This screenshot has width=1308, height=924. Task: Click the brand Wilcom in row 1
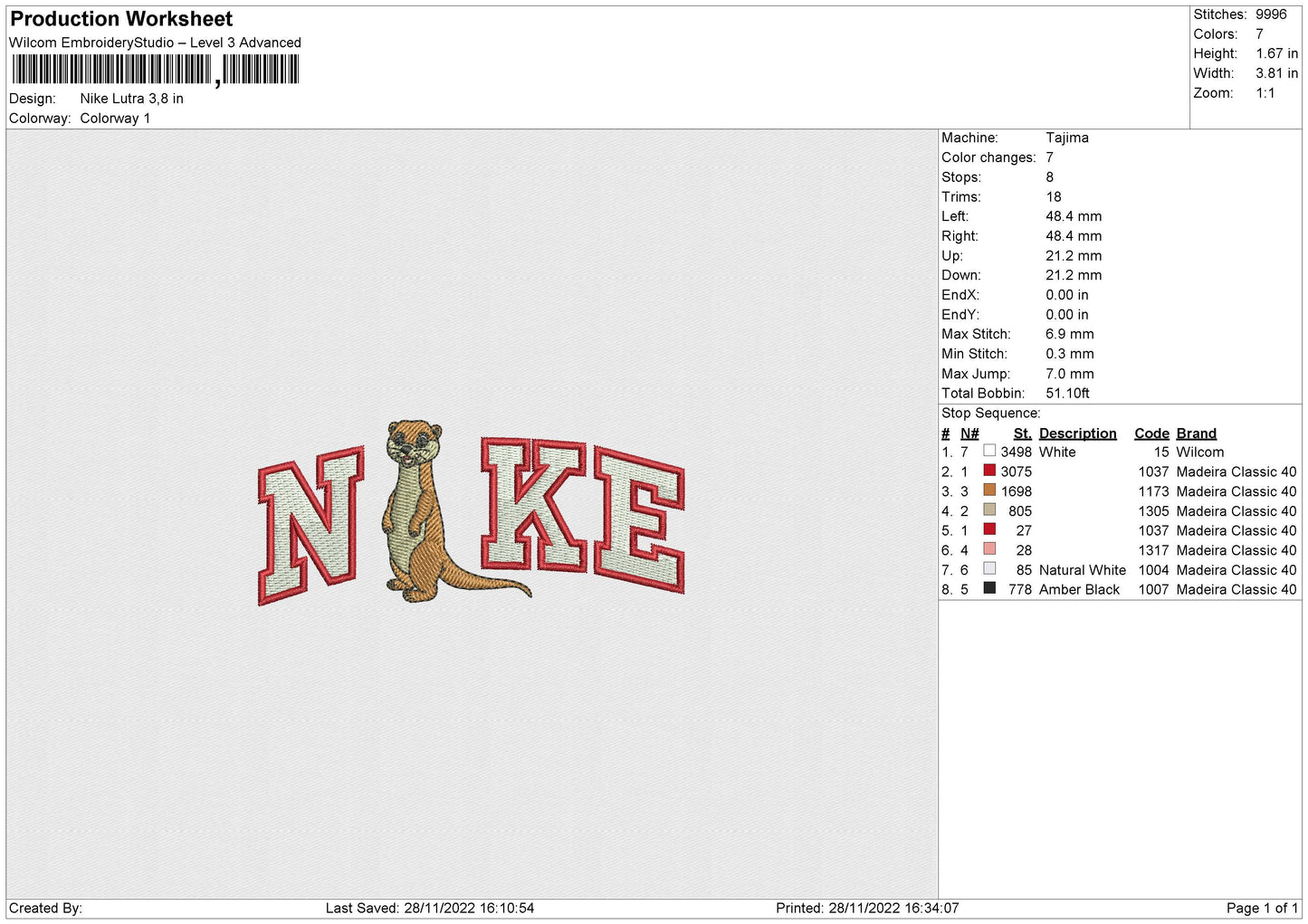[x=1200, y=452]
